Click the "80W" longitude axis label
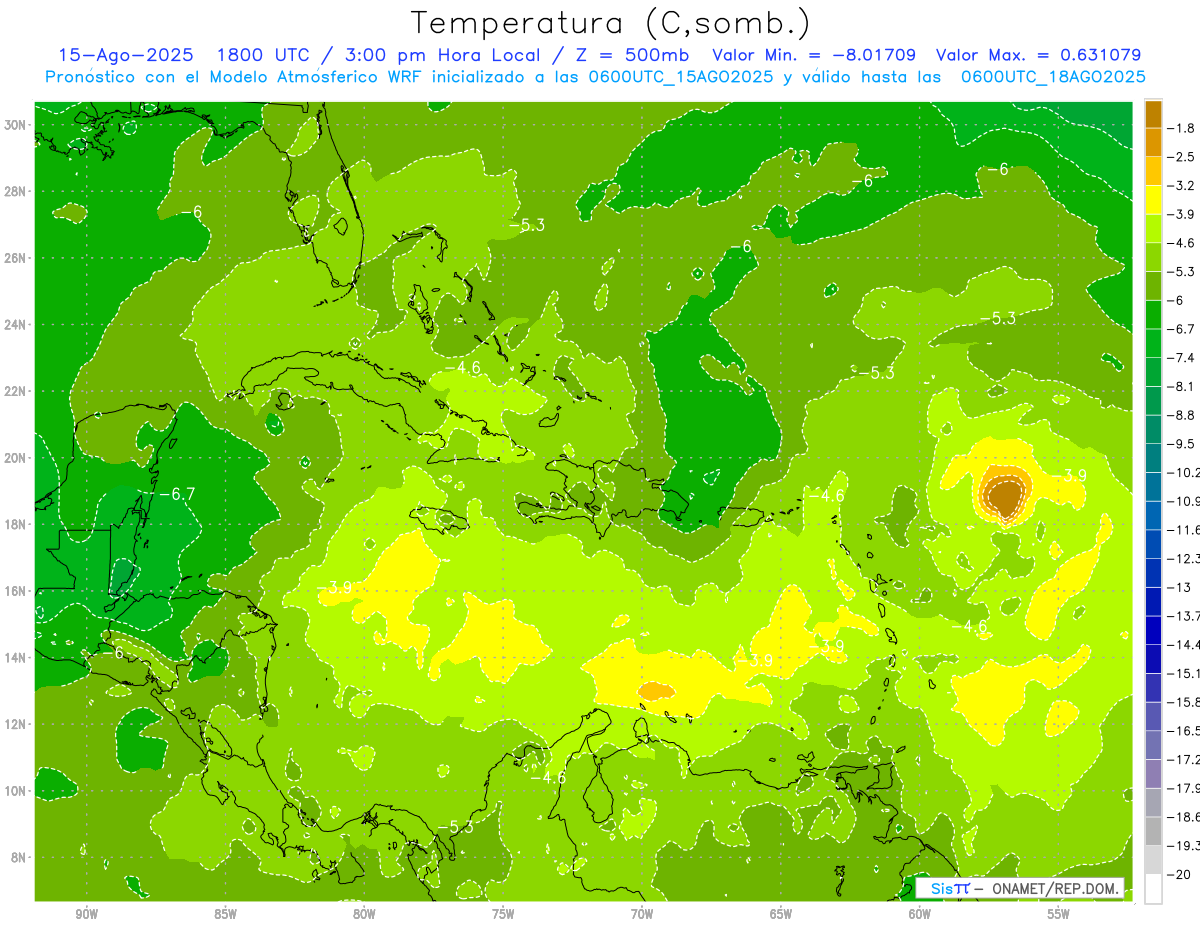 (x=364, y=914)
